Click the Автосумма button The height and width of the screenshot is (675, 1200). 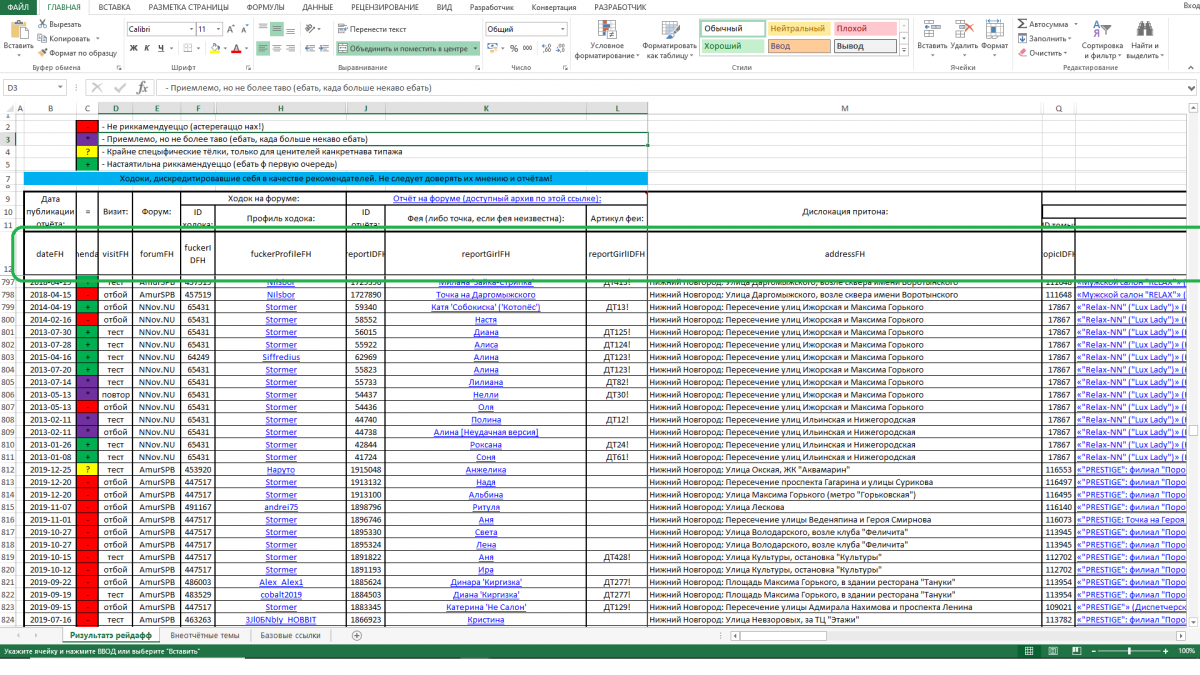(x=1043, y=23)
